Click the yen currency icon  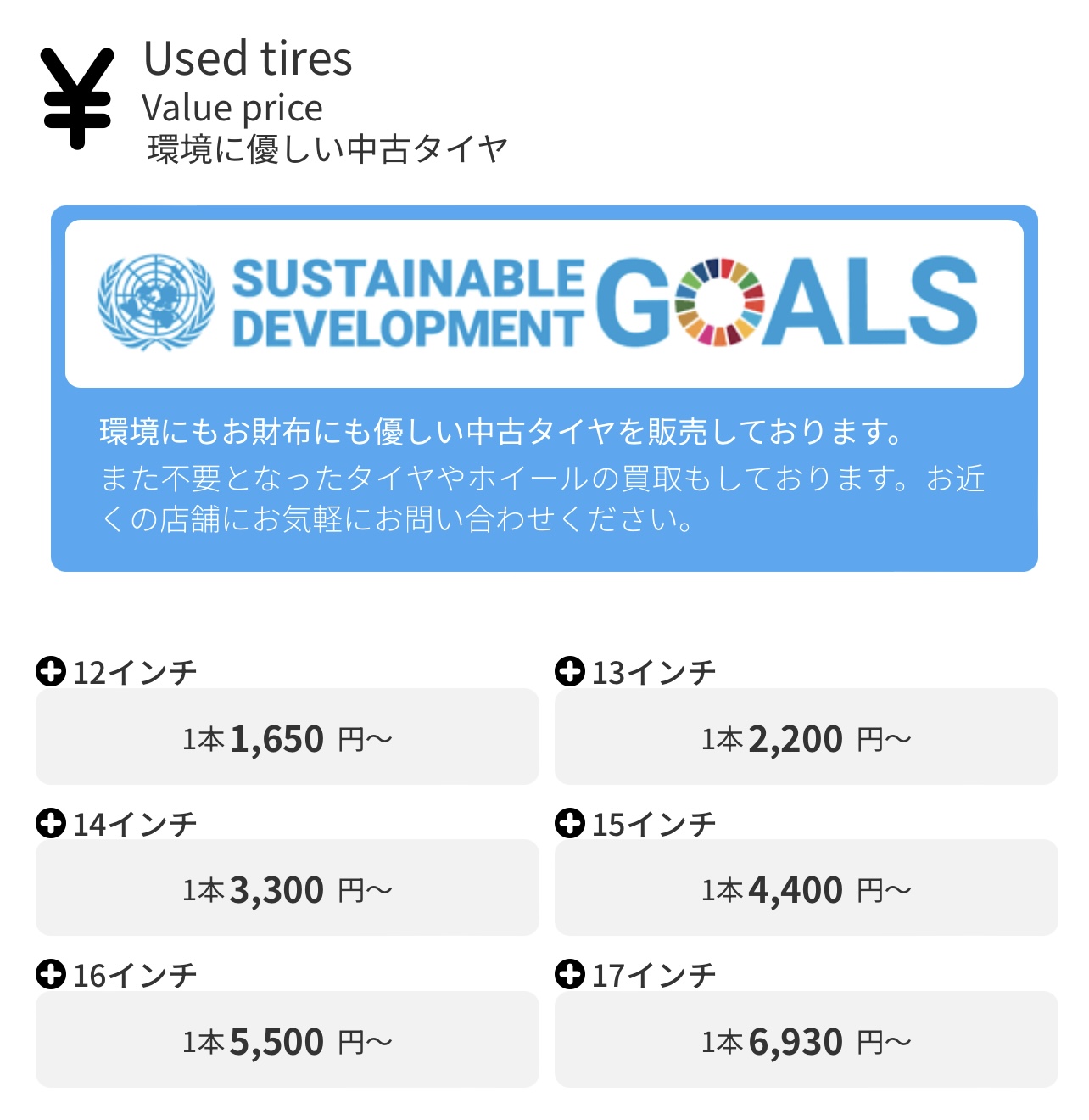coord(77,98)
